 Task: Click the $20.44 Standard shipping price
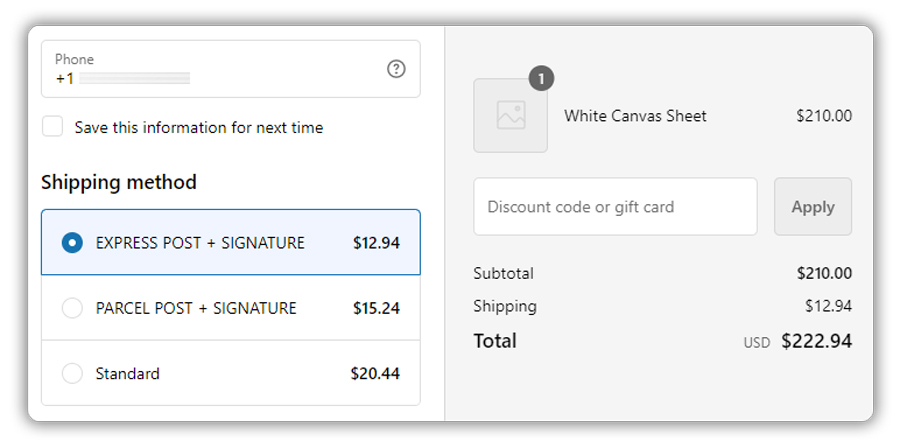375,373
